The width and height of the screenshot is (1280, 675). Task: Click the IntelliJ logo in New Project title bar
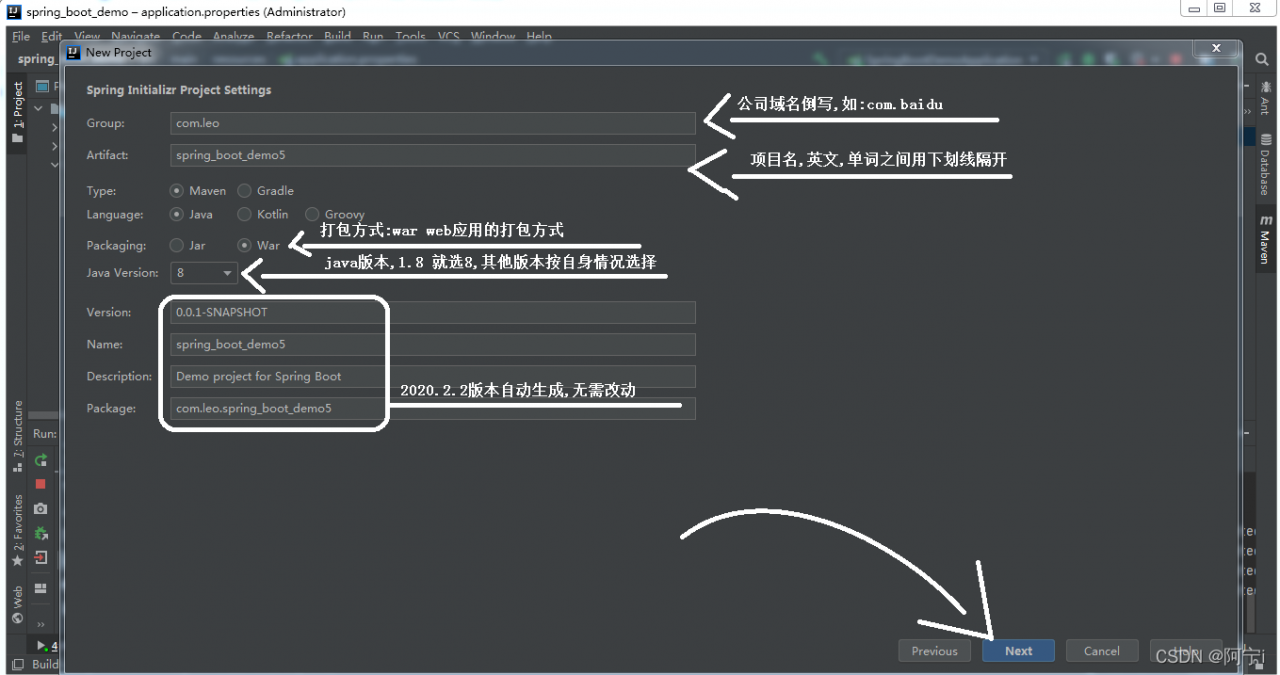coord(73,52)
